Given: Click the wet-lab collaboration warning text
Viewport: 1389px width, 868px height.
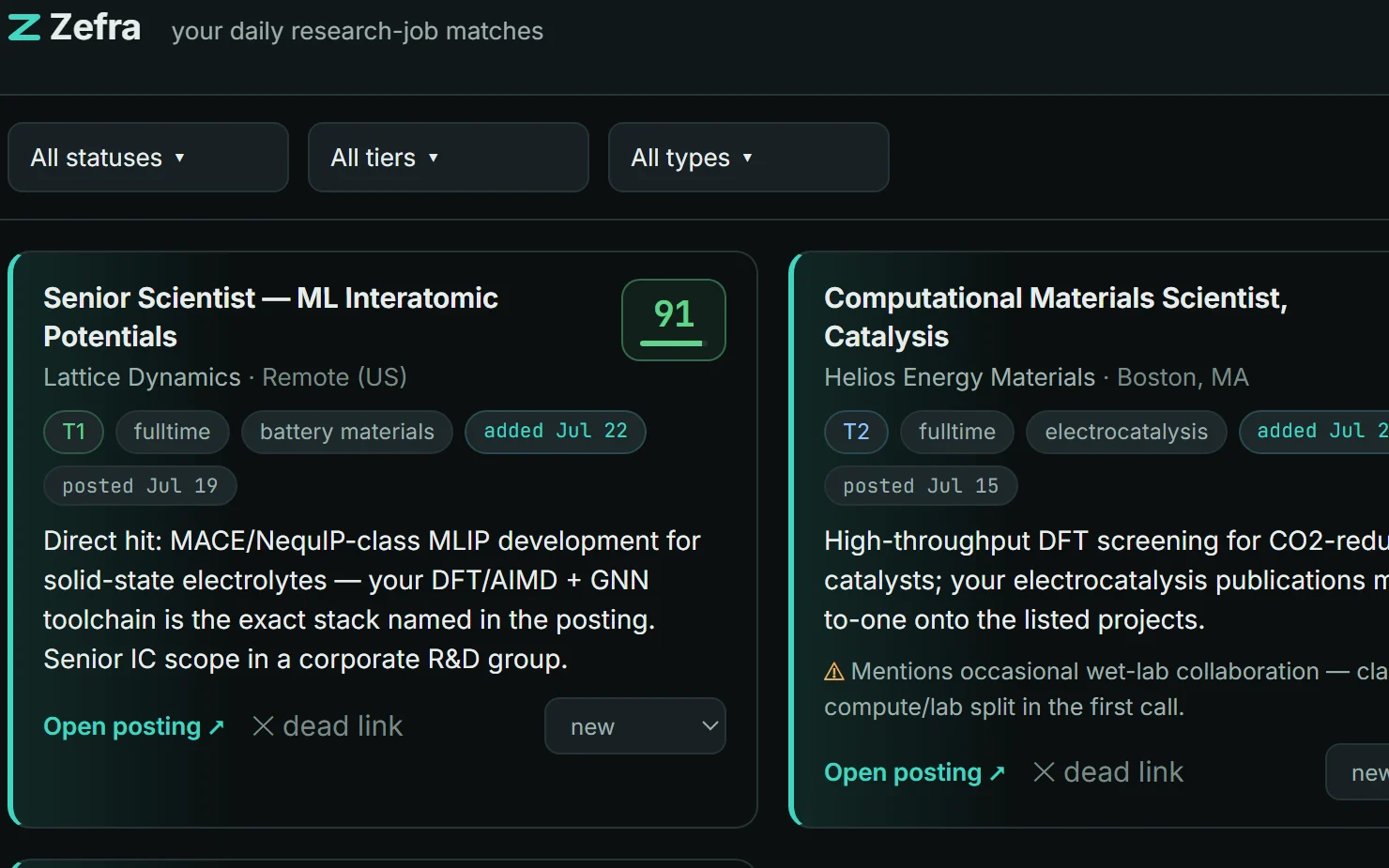Looking at the screenshot, I should 1107,689.
